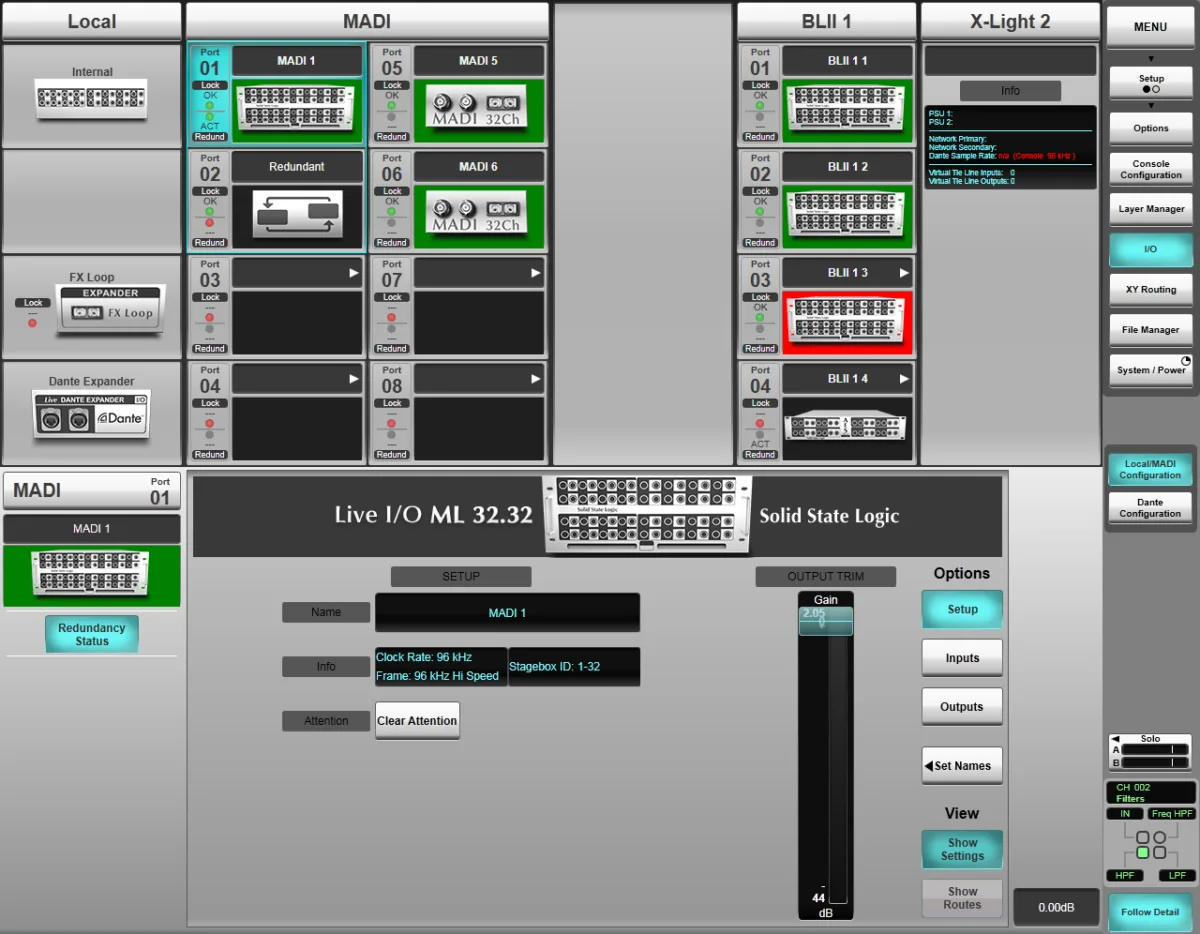Select the red BLII 1 3 stagebox image
The width and height of the screenshot is (1200, 934).
point(847,322)
